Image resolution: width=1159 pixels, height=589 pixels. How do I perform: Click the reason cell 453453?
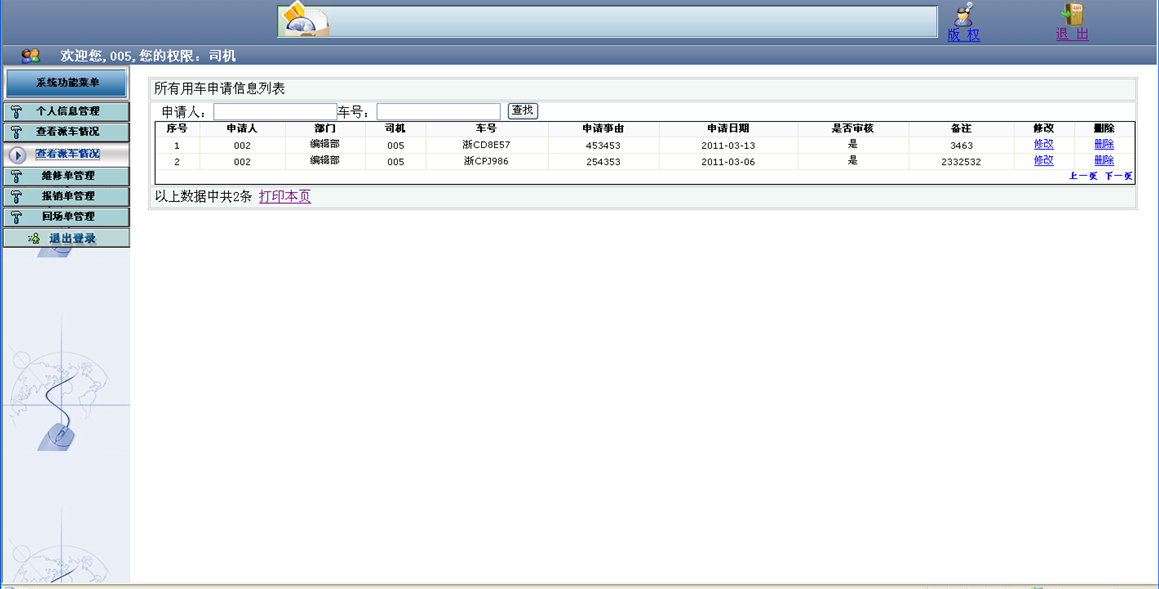[602, 146]
